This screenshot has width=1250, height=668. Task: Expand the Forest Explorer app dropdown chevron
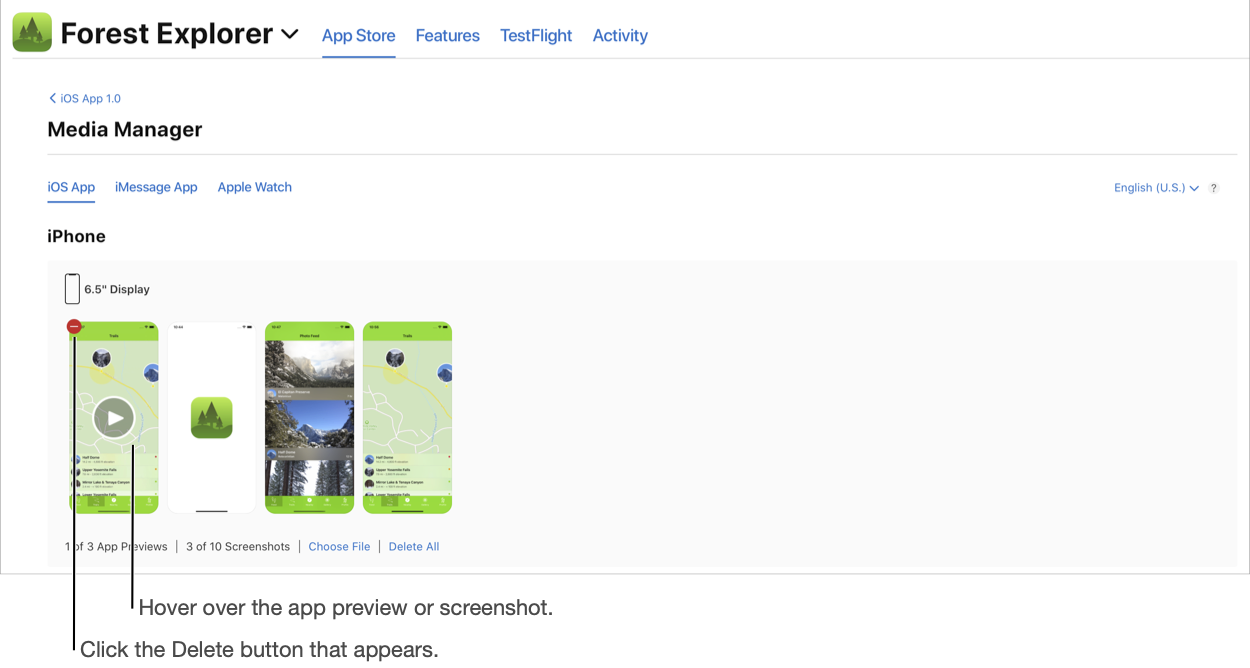click(x=290, y=34)
